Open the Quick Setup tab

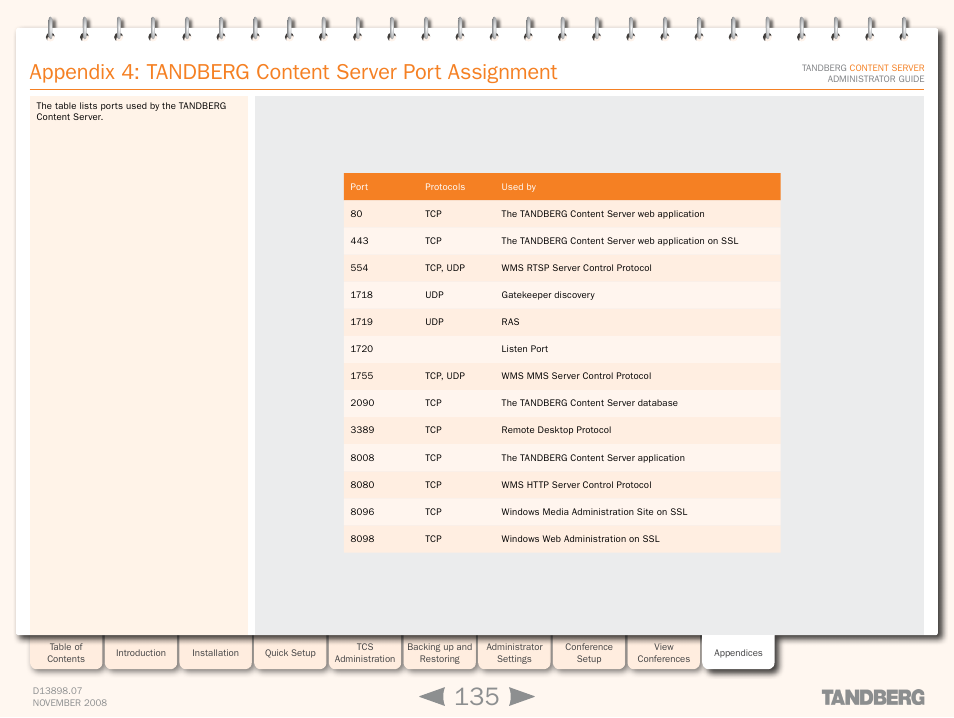click(290, 652)
